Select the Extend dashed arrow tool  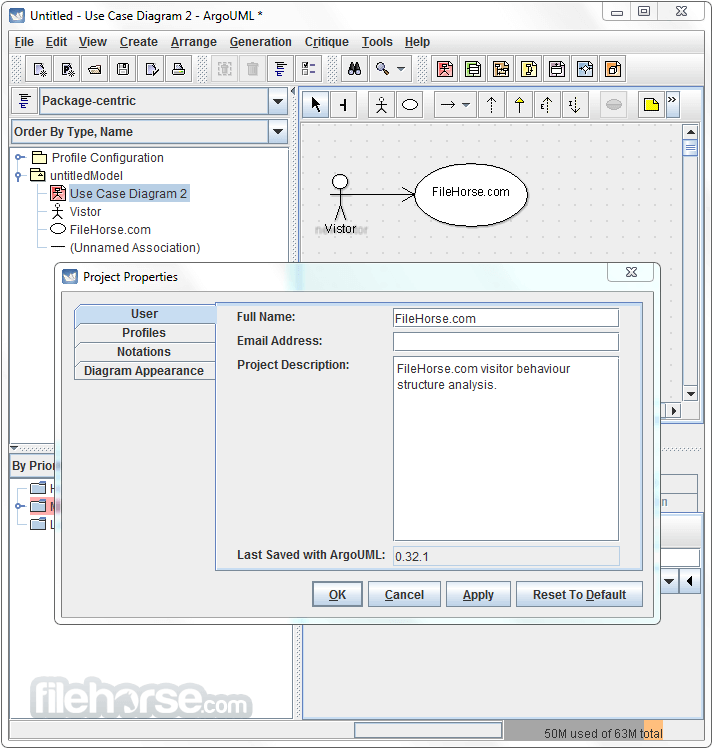547,104
